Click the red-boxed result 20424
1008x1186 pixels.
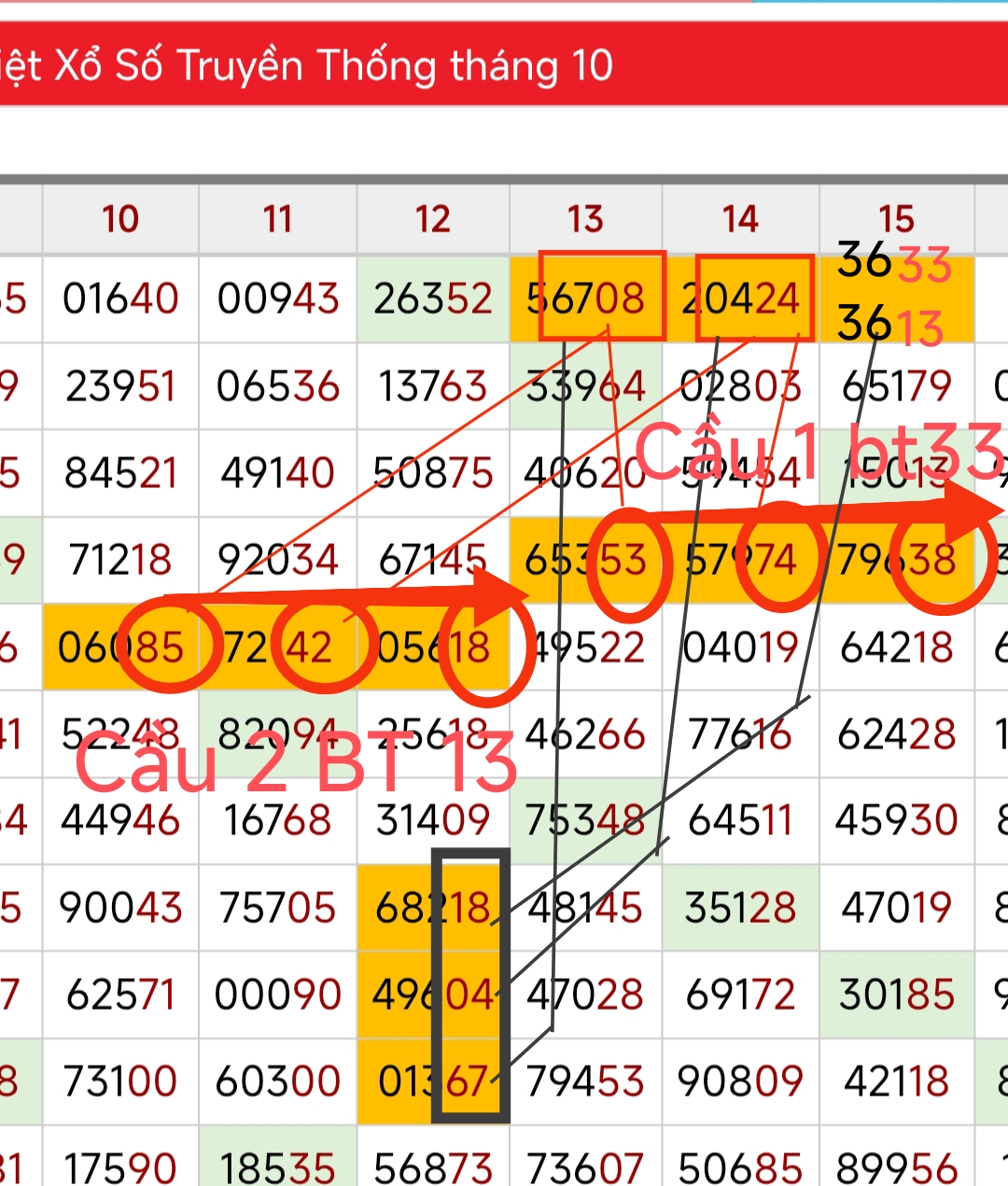(741, 299)
